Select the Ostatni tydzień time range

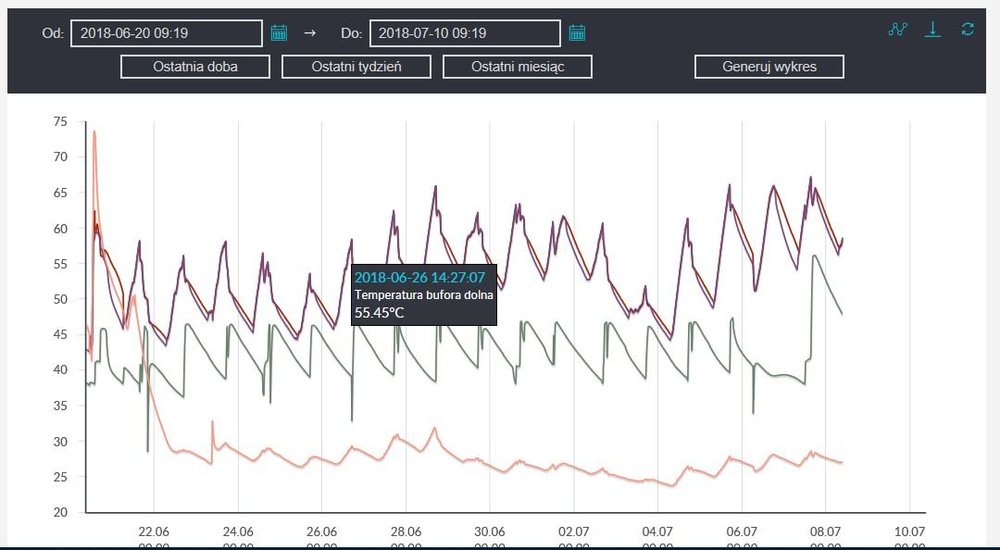click(x=356, y=67)
